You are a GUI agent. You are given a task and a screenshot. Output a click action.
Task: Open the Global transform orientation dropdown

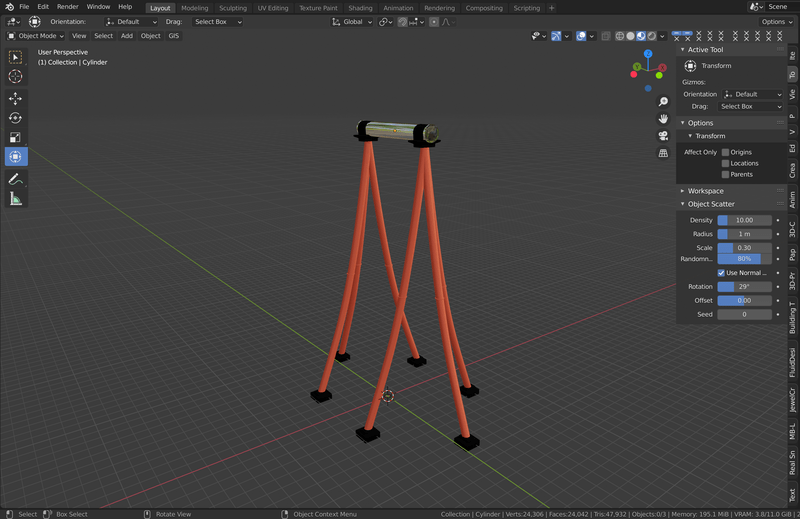point(353,21)
